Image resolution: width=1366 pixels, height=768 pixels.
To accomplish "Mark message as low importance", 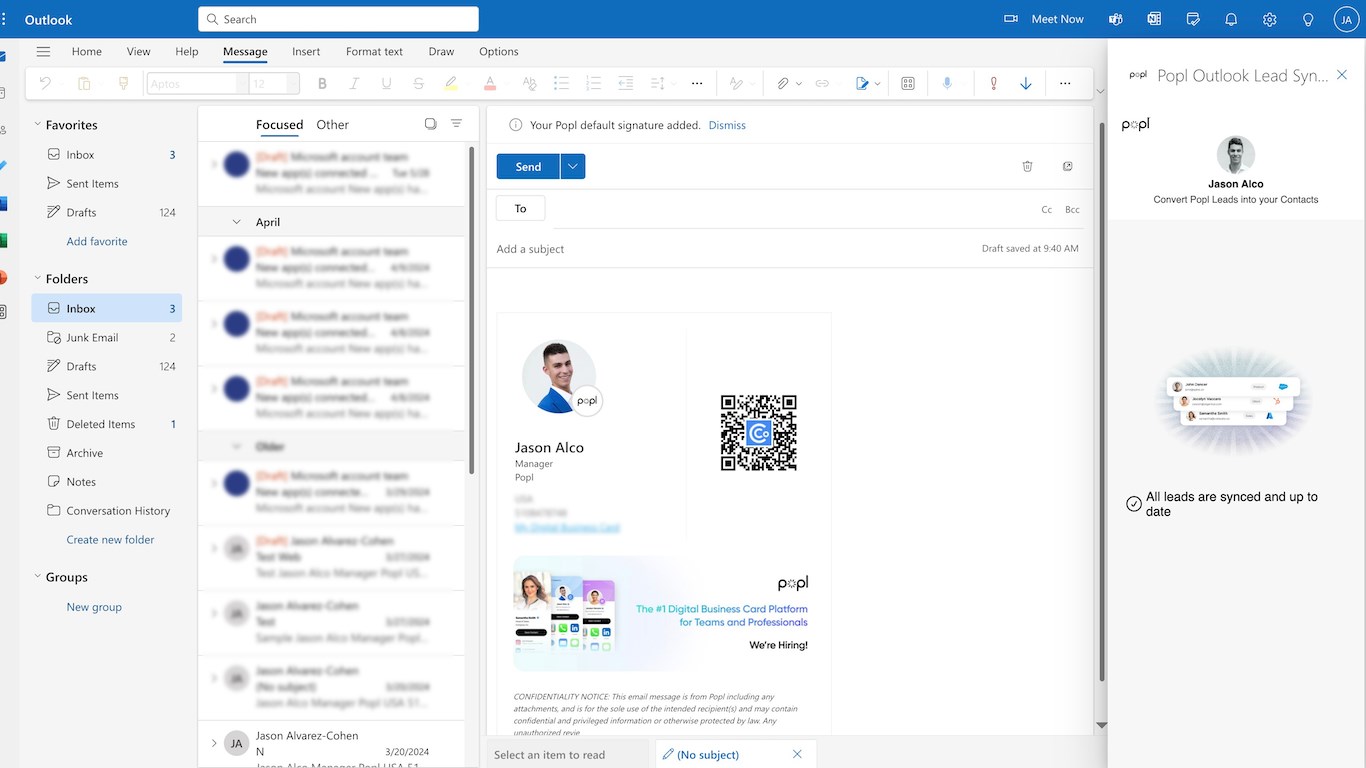I will tap(1026, 84).
